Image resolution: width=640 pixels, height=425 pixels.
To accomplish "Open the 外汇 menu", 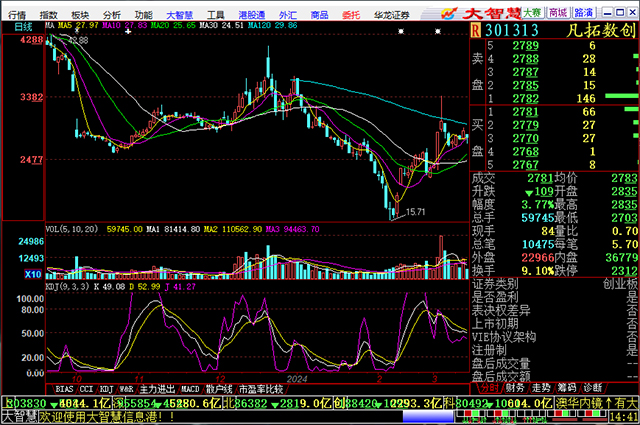I will 287,15.
